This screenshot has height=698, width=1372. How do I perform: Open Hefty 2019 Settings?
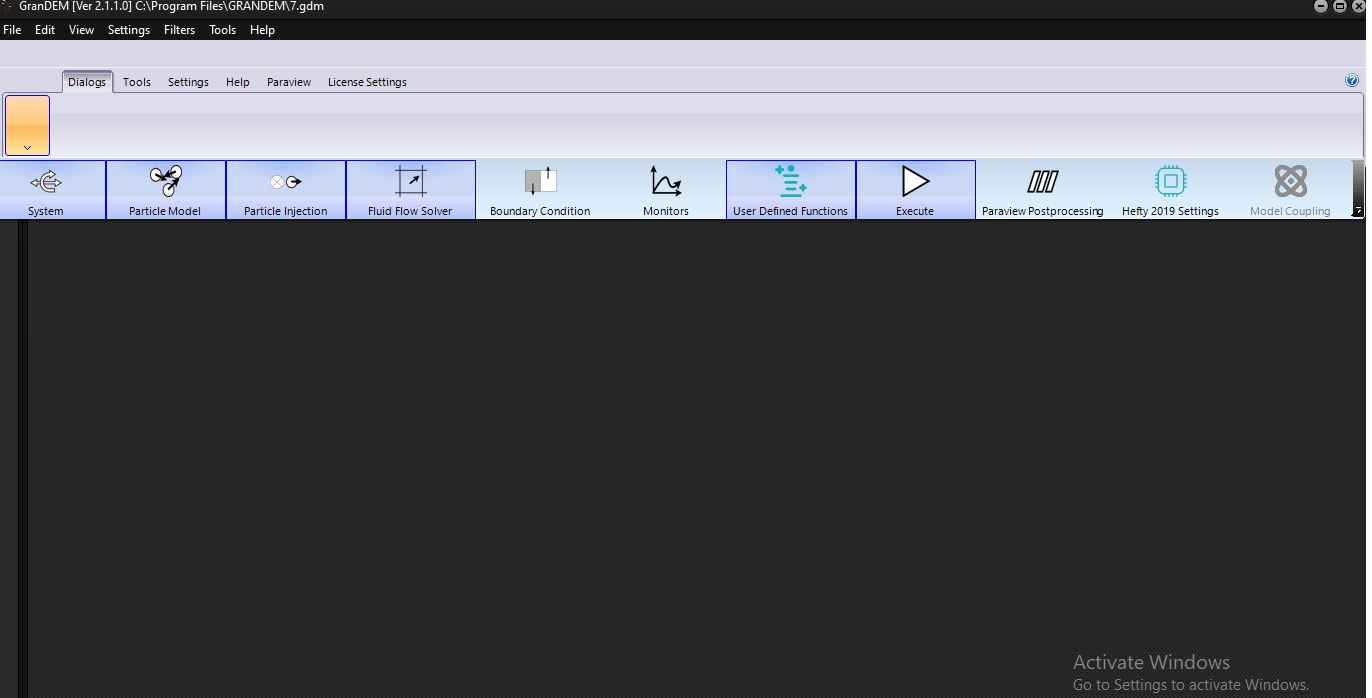[x=1170, y=190]
